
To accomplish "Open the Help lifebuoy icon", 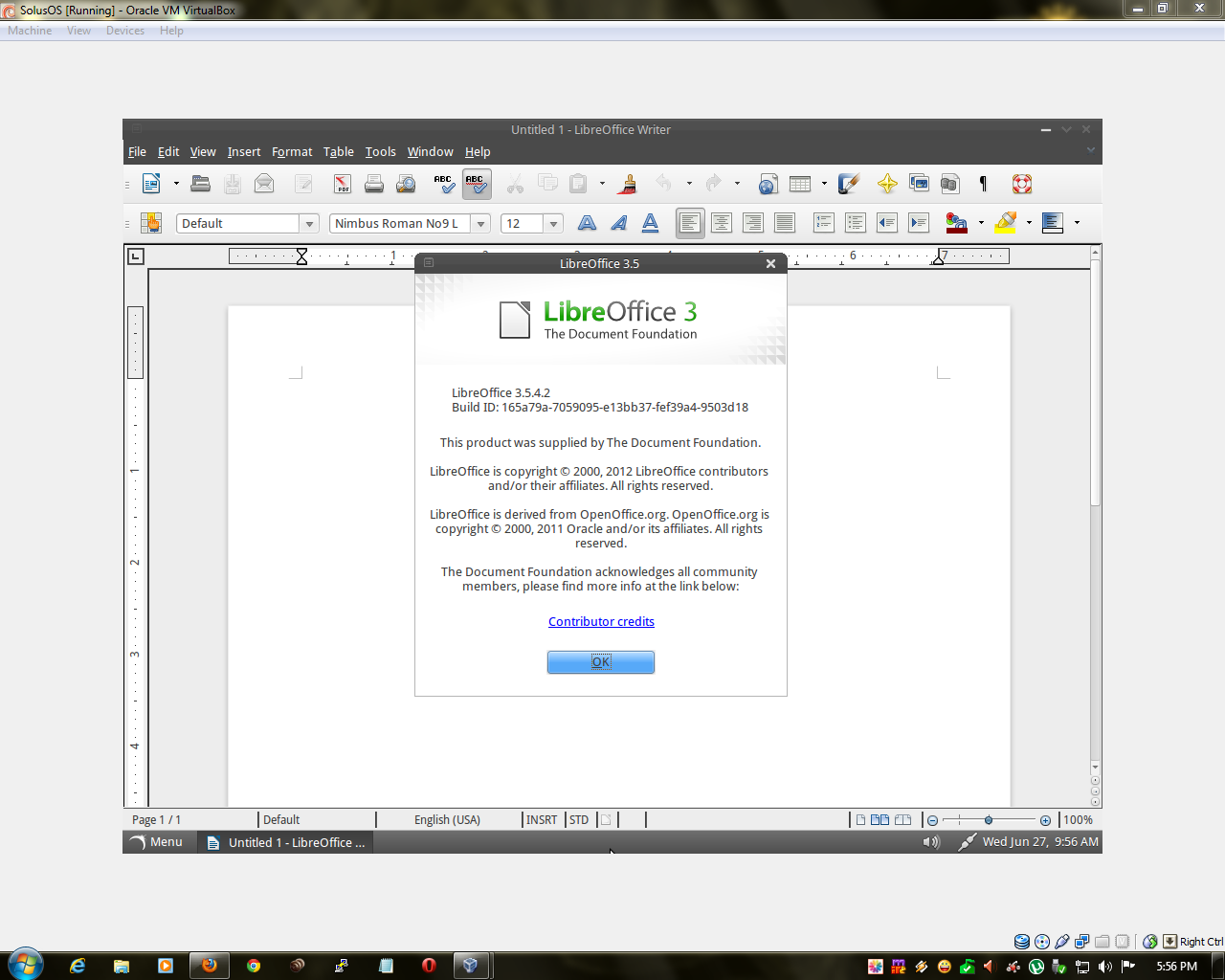I will (x=1021, y=184).
